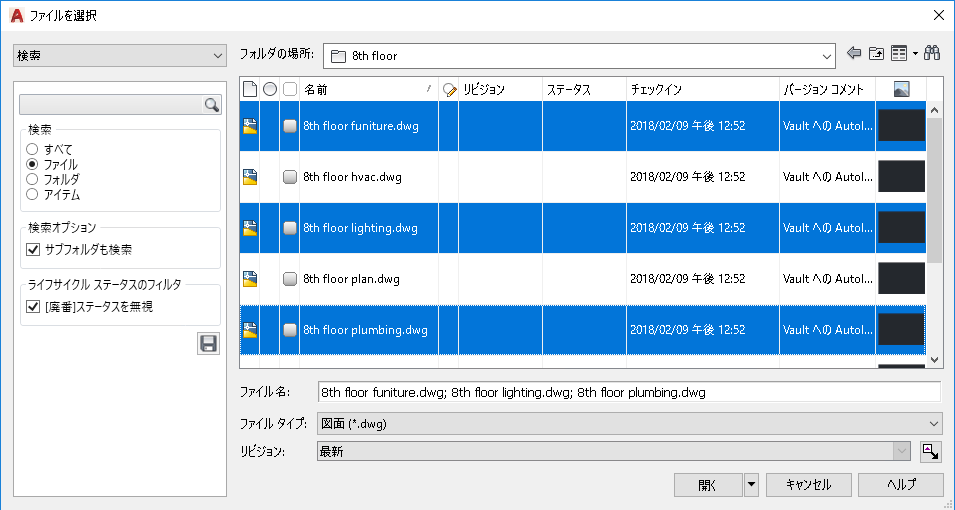Click file icon of 8th floor plumbing.dwg
The height and width of the screenshot is (510, 955).
pyautogui.click(x=250, y=330)
